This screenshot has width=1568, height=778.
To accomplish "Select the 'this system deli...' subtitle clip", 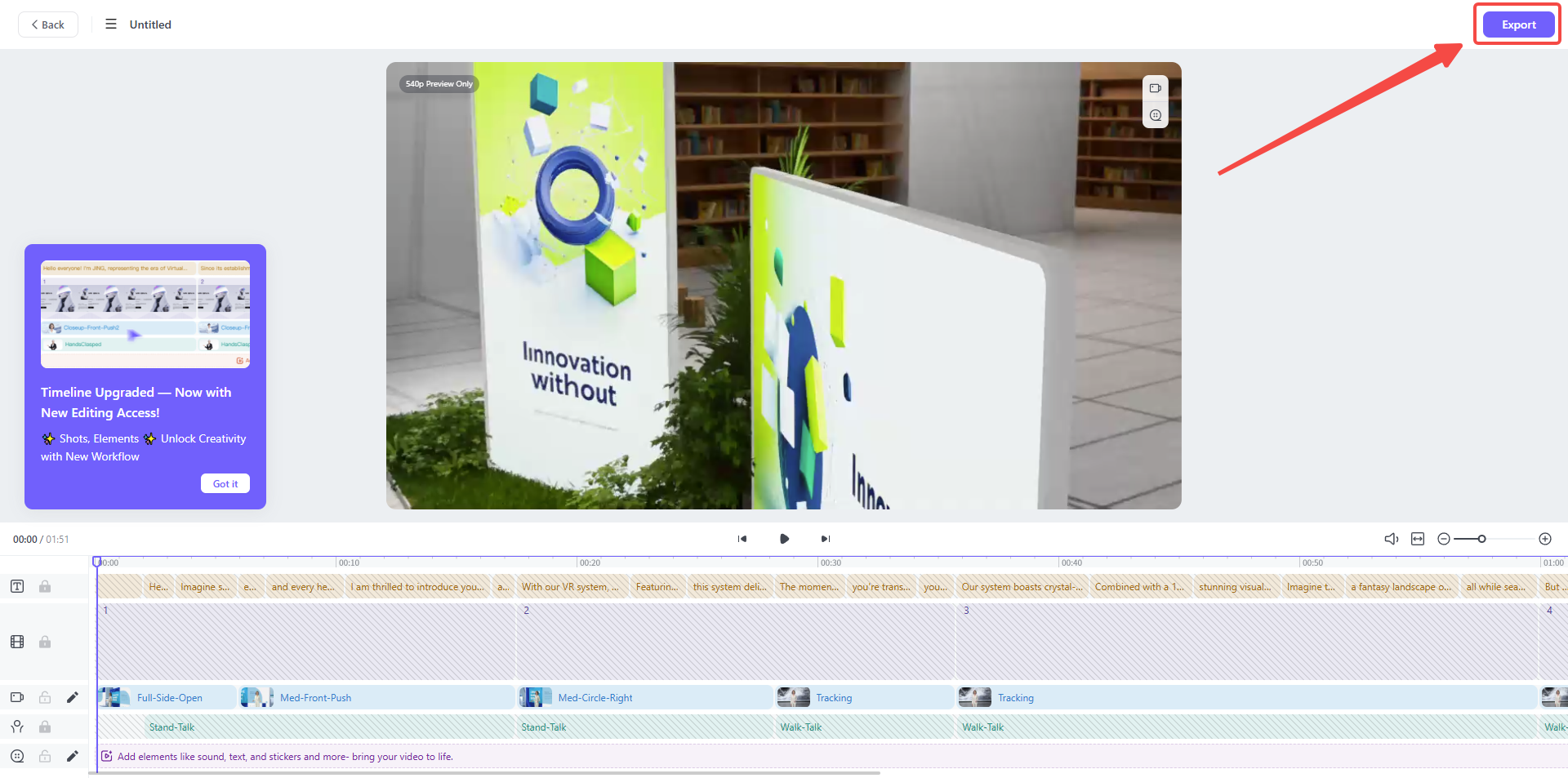I will pyautogui.click(x=730, y=586).
